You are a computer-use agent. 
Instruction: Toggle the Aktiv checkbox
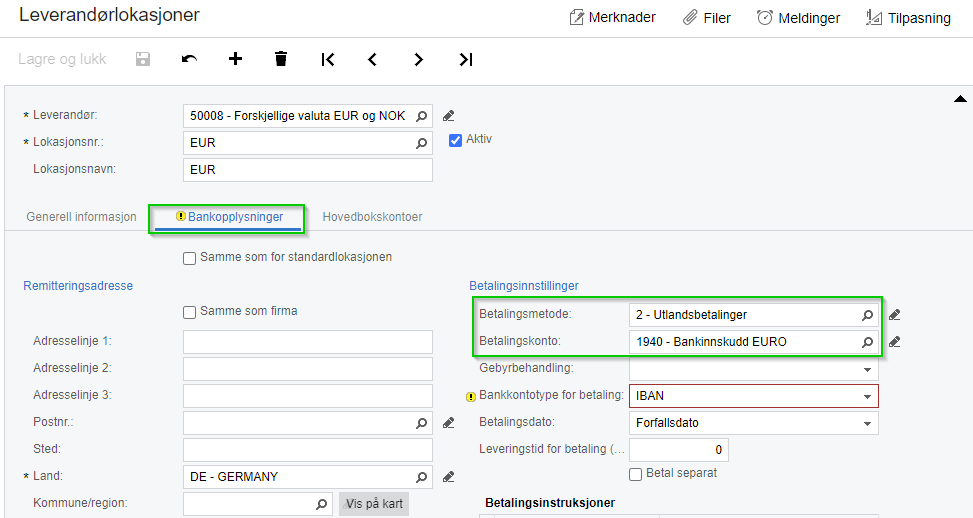coord(455,140)
